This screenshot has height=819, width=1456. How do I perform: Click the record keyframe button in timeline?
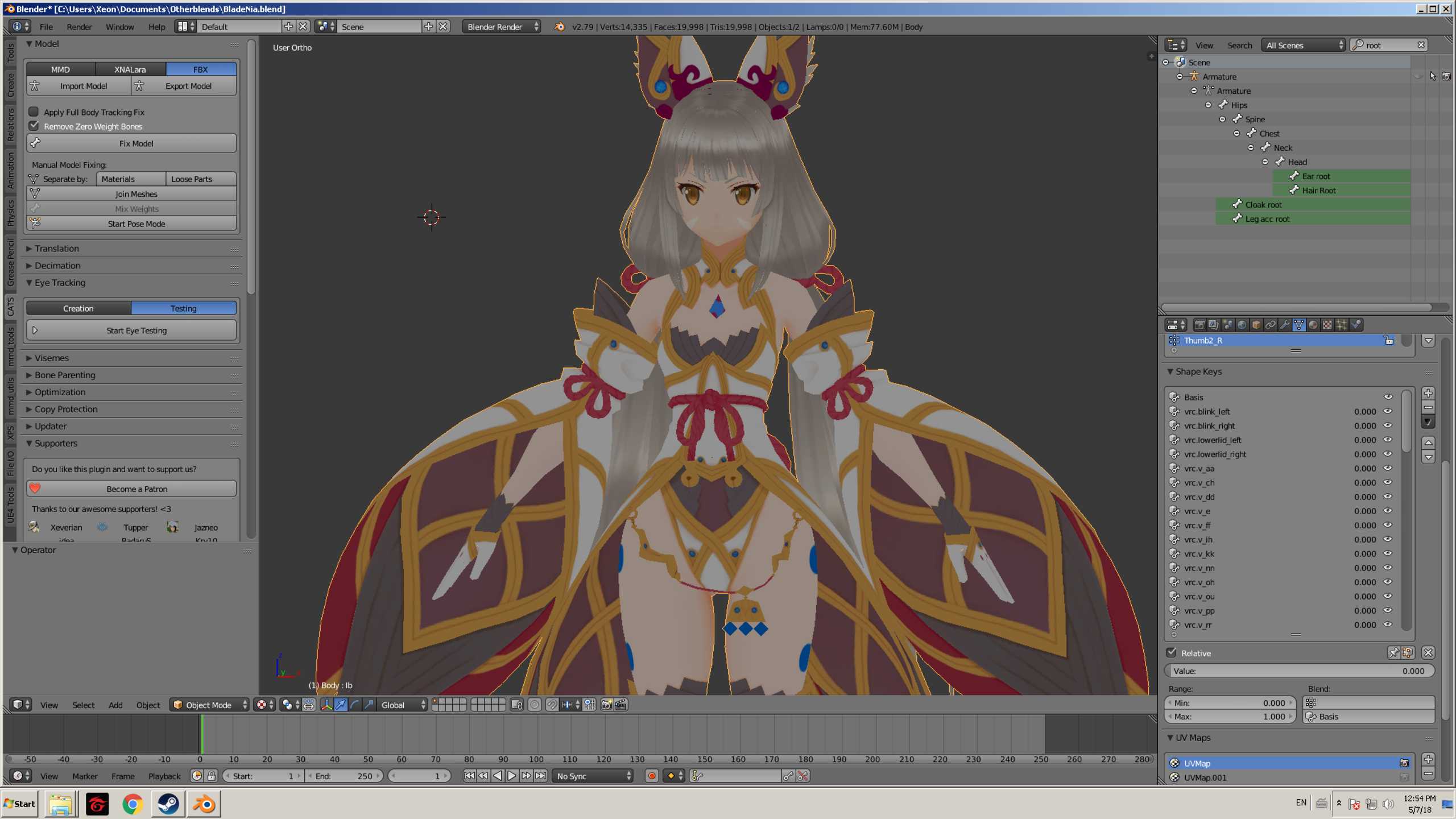pyautogui.click(x=652, y=776)
